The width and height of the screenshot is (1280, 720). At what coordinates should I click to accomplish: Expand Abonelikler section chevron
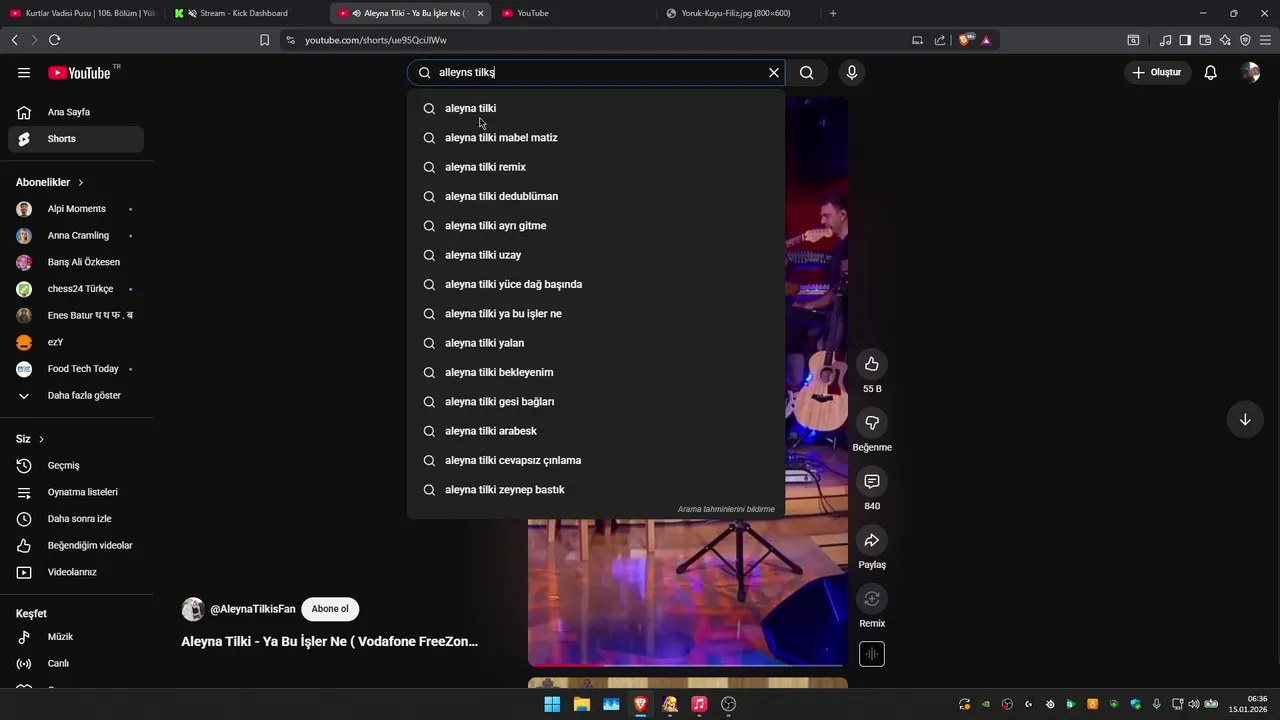pyautogui.click(x=80, y=182)
